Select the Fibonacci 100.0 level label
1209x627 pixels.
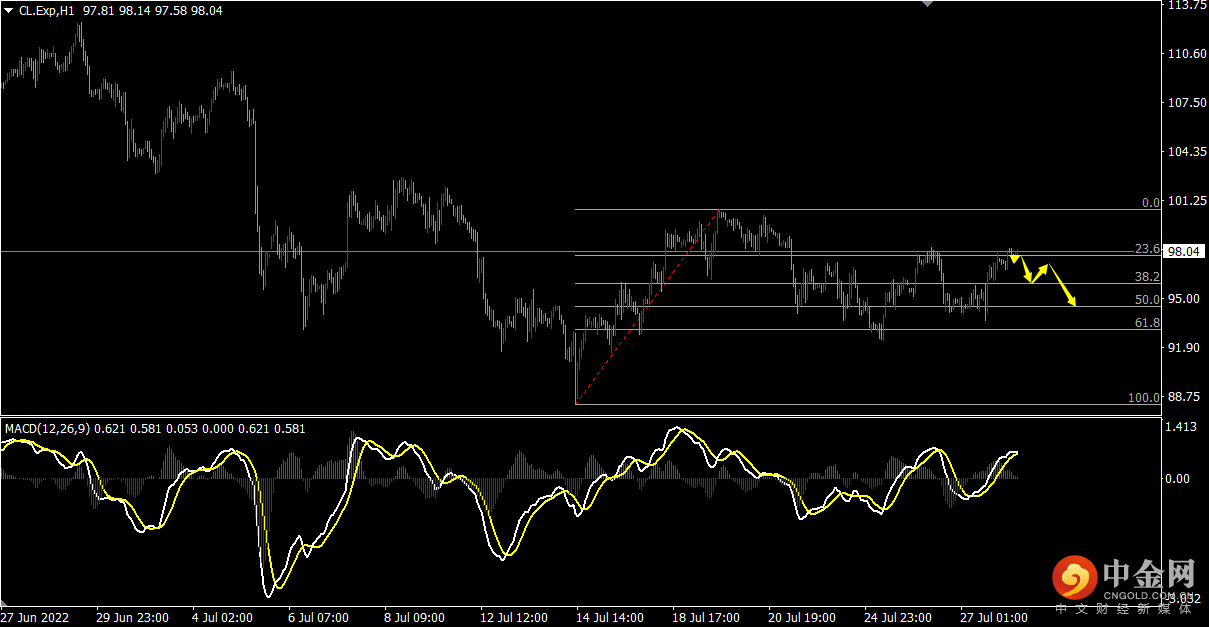(x=1143, y=398)
